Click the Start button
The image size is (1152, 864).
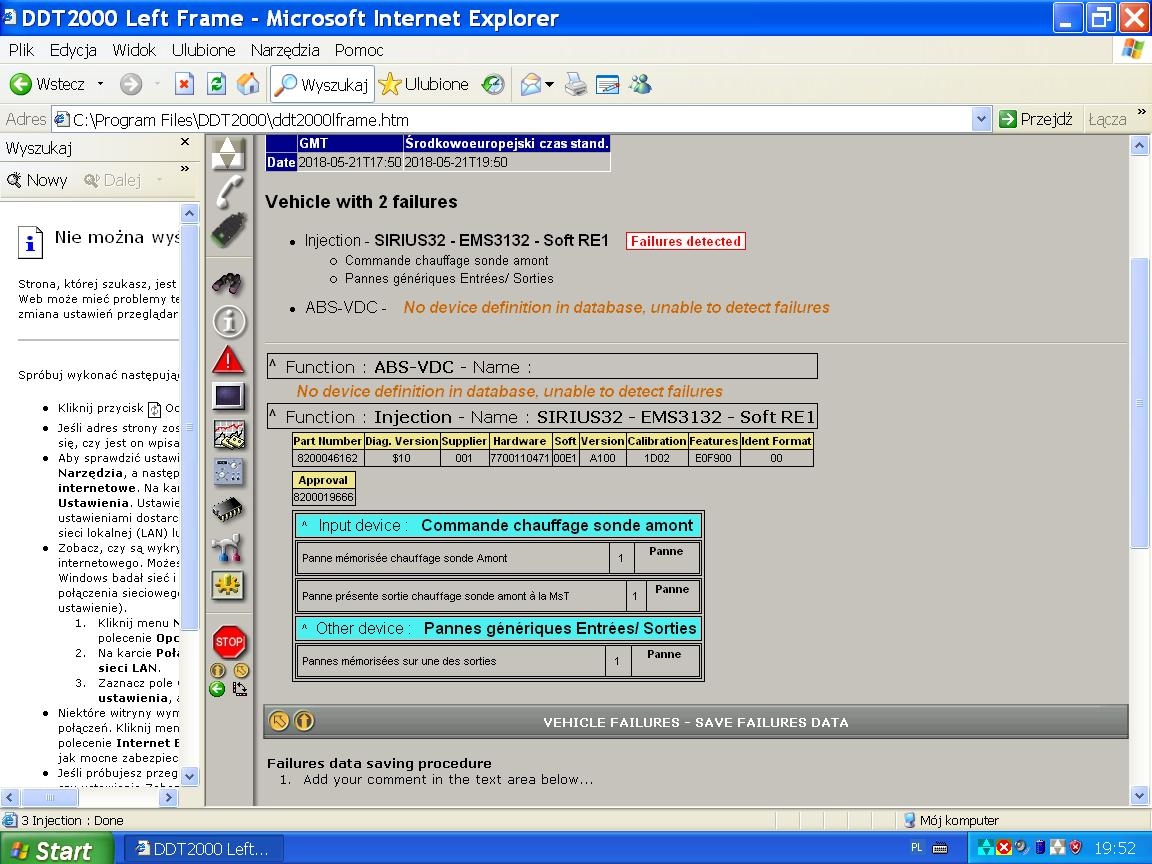56,849
